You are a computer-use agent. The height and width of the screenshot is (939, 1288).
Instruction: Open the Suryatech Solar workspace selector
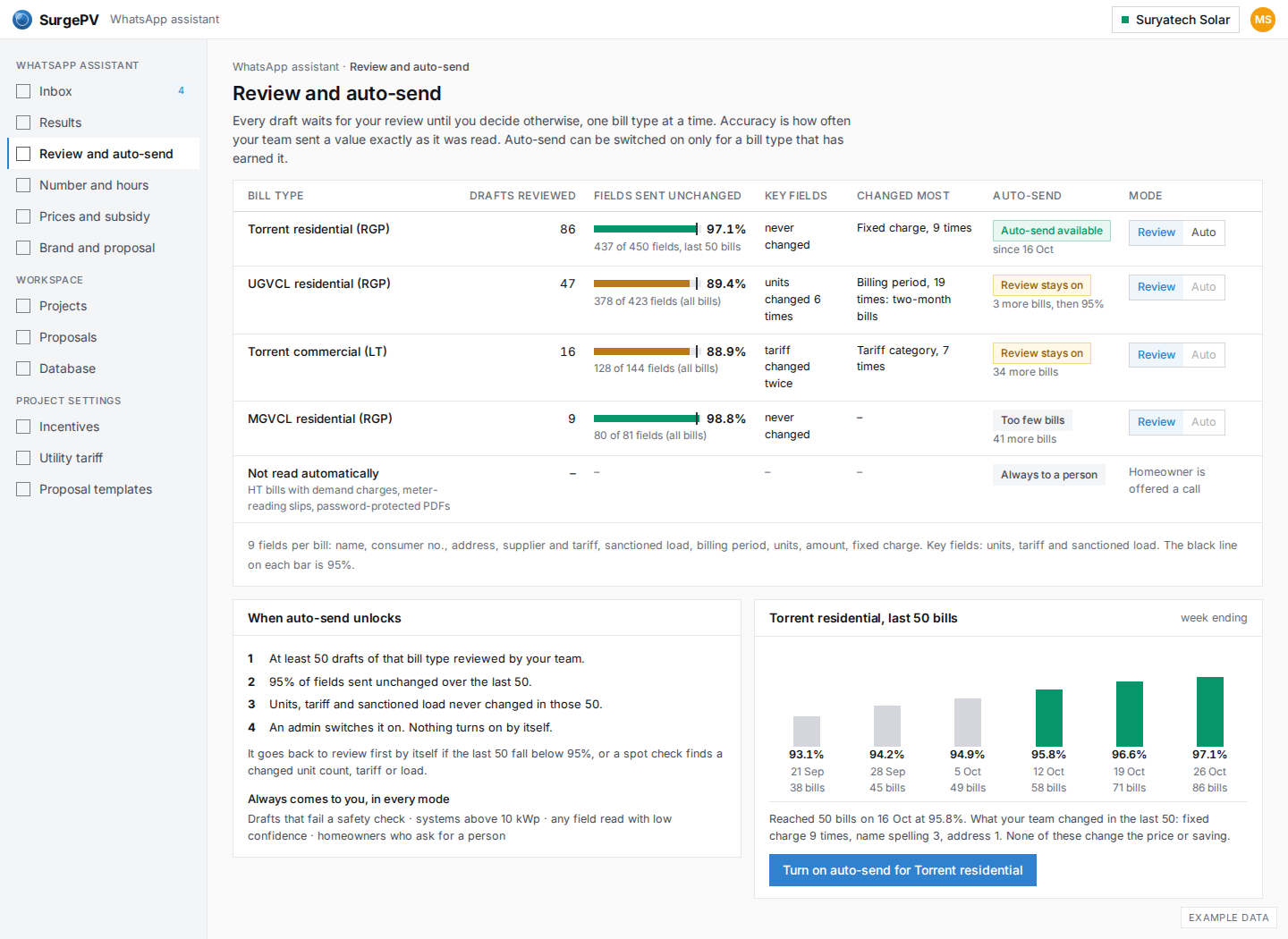(1175, 20)
